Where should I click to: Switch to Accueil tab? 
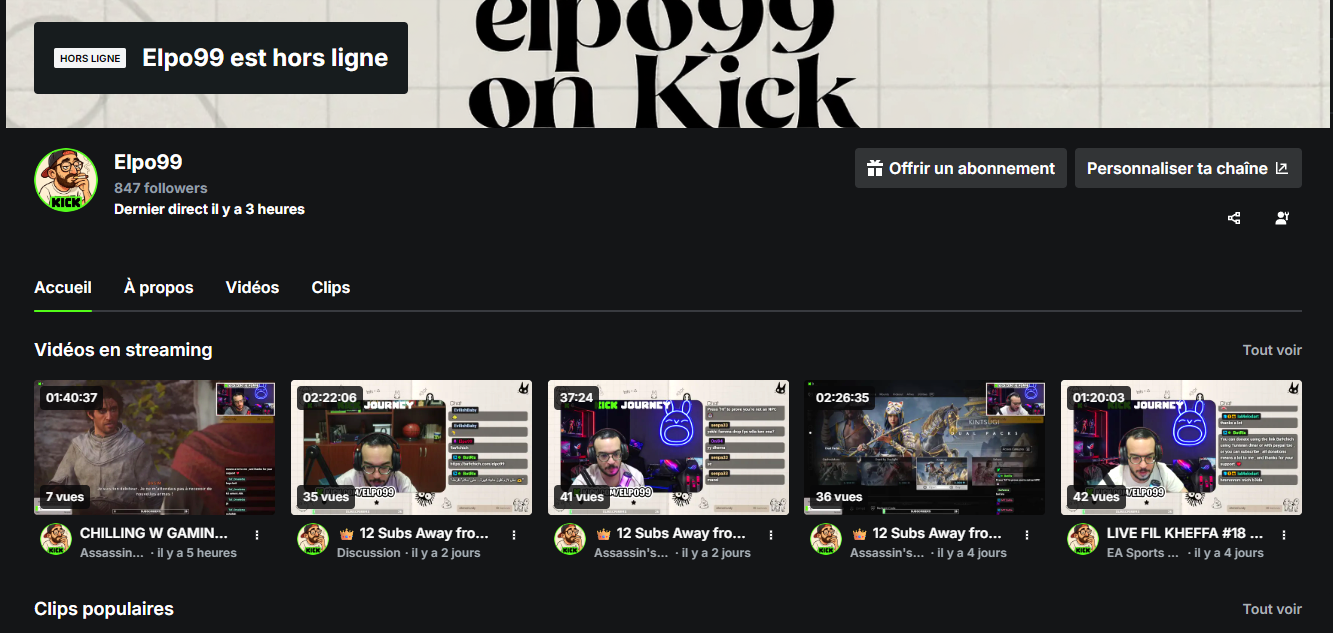[63, 287]
